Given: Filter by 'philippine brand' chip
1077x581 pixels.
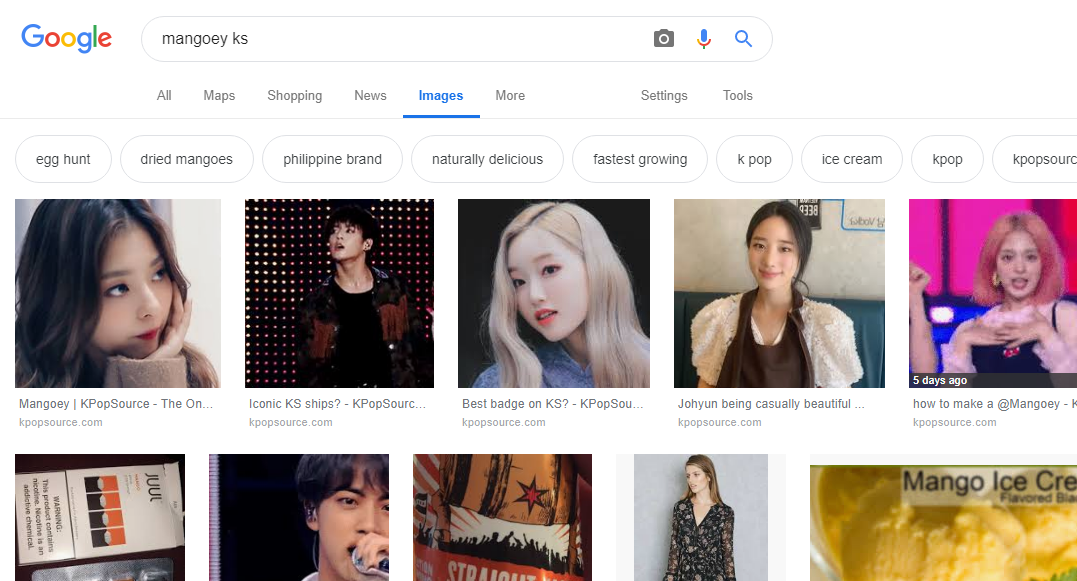Looking at the screenshot, I should (332, 159).
